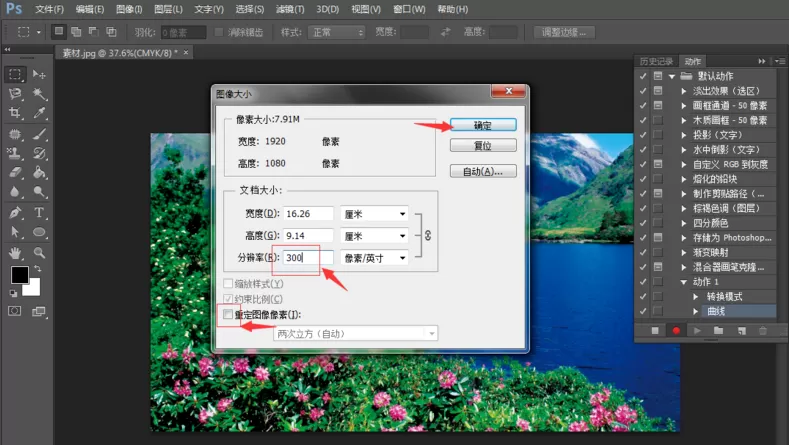The width and height of the screenshot is (789, 445).
Task: Open the 滤镜(T) menu
Action: [x=290, y=9]
